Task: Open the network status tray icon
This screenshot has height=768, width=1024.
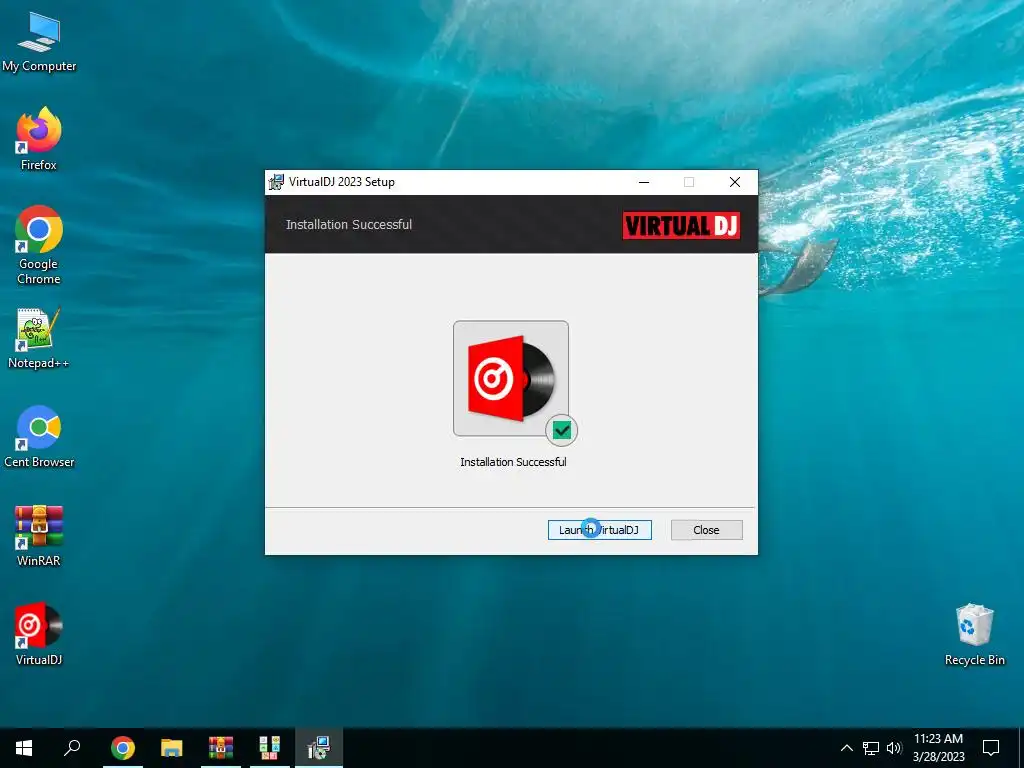Action: point(871,748)
